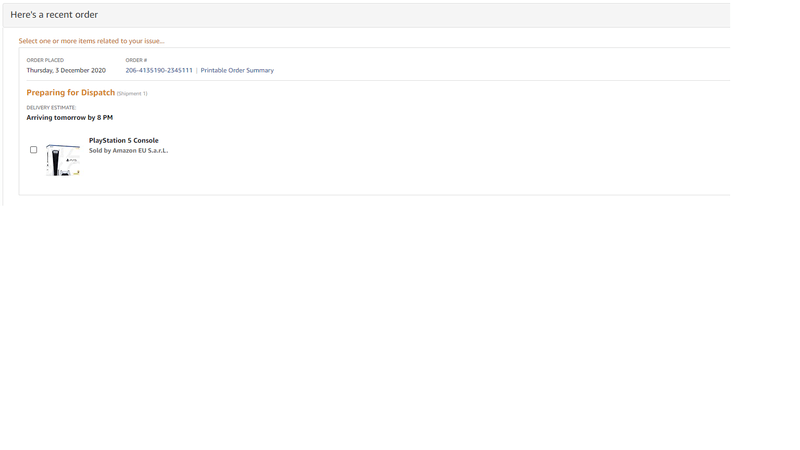Click the PlayStation 5 Console title
The height and width of the screenshot is (450, 800).
click(x=124, y=140)
